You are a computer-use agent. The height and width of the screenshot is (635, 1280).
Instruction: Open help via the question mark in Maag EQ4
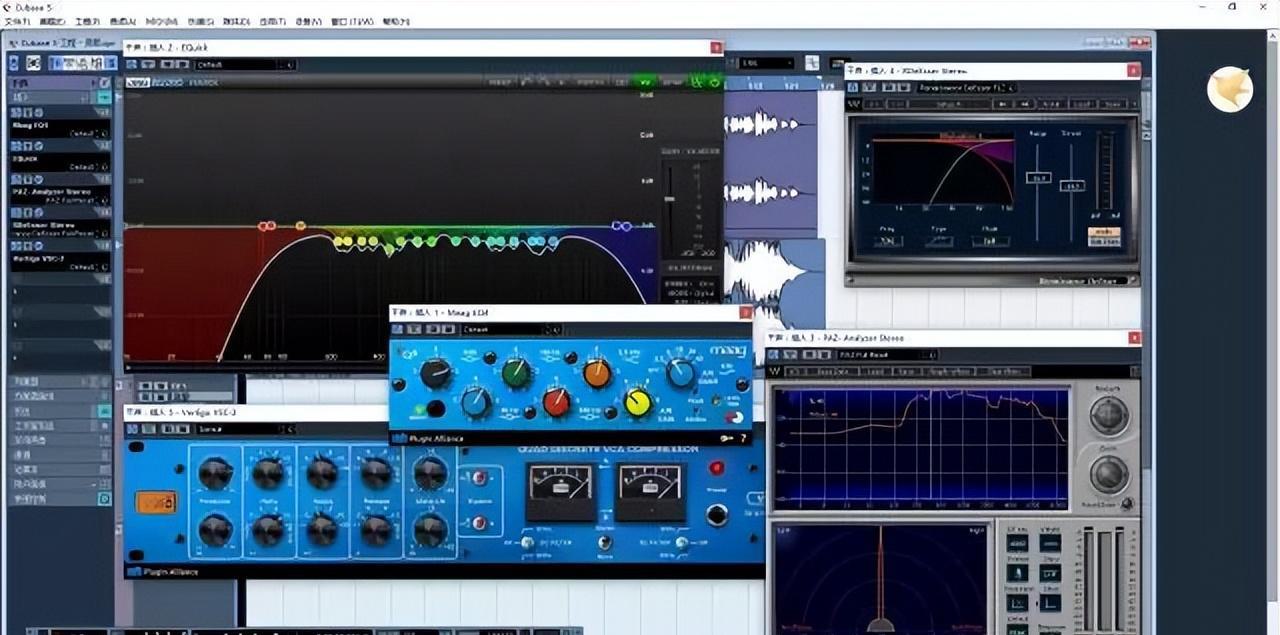[743, 438]
